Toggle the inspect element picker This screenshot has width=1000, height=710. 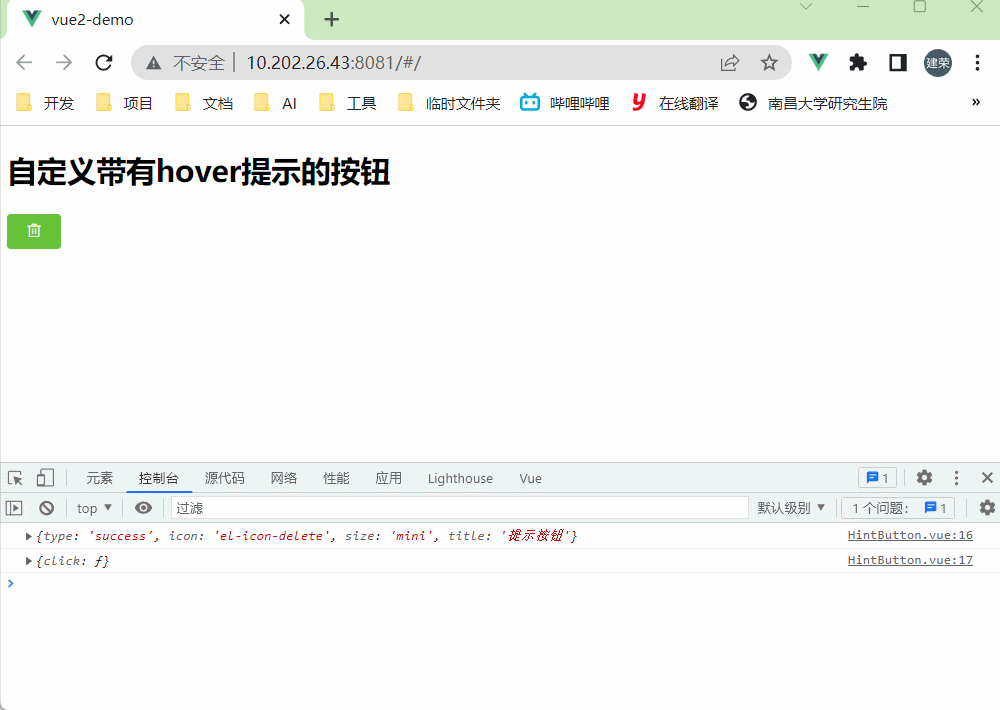point(14,478)
